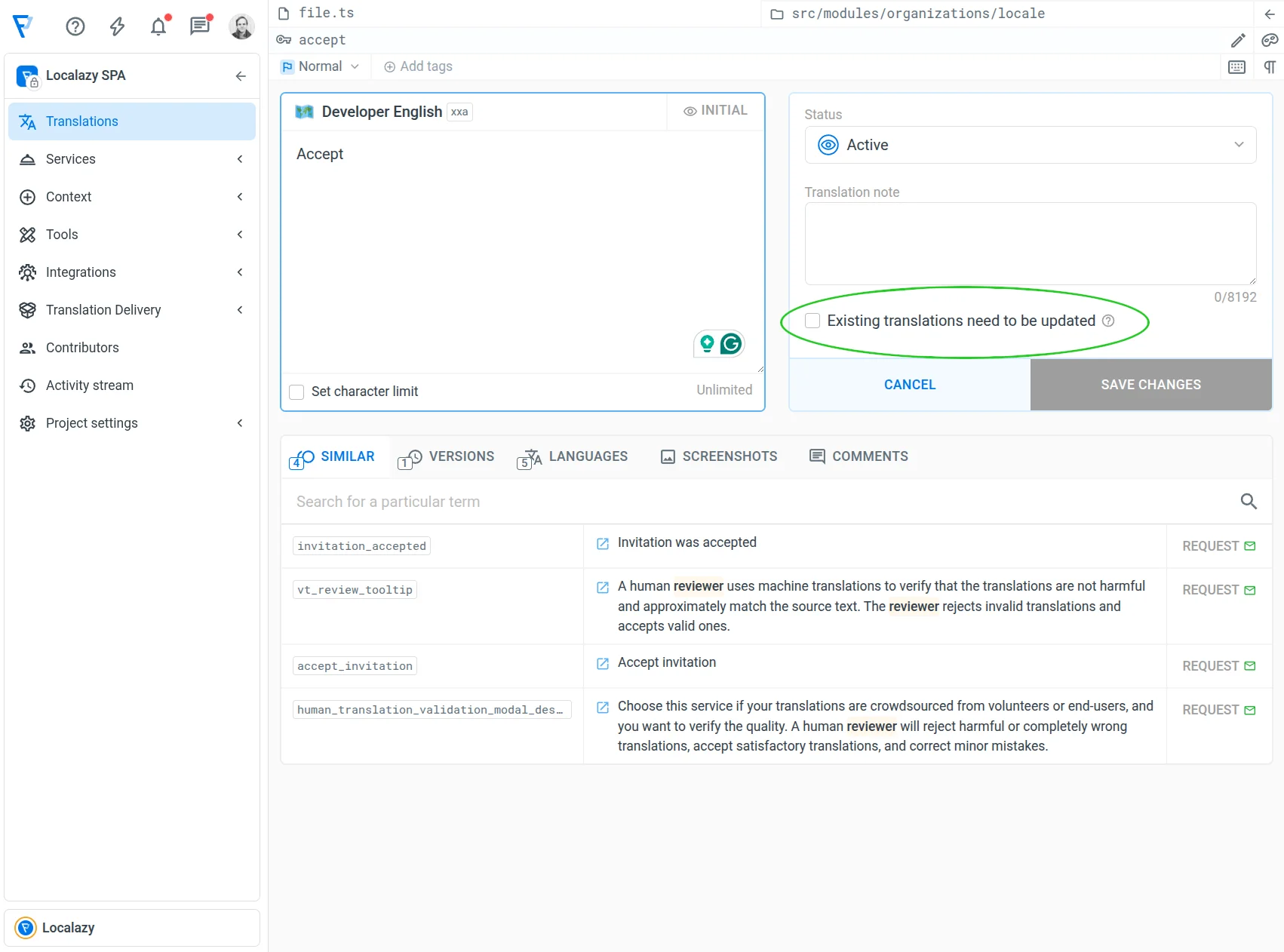1284x952 pixels.
Task: Request translation for invitation_accepted
Action: 1218,546
